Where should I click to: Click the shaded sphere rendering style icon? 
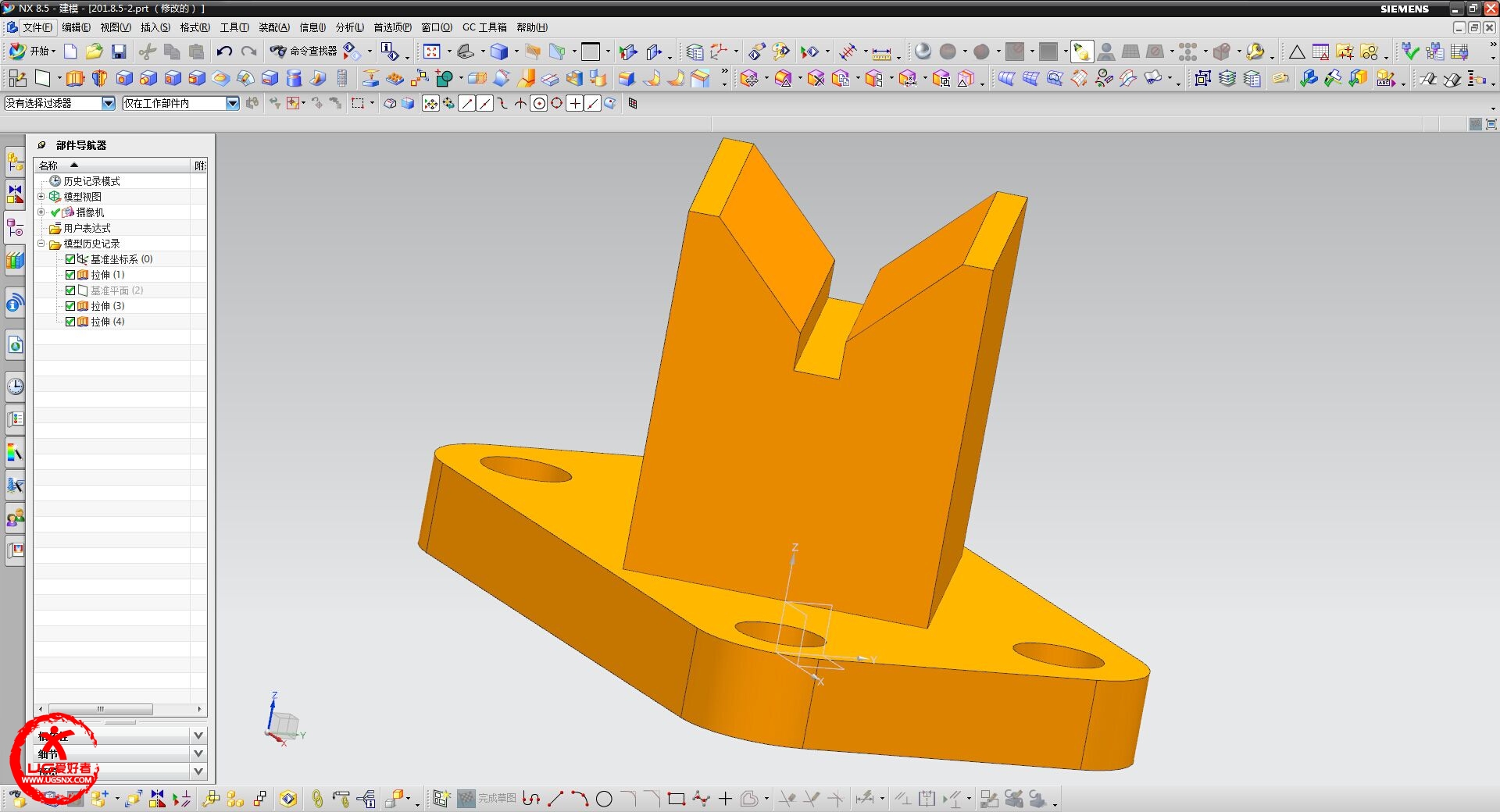click(923, 52)
